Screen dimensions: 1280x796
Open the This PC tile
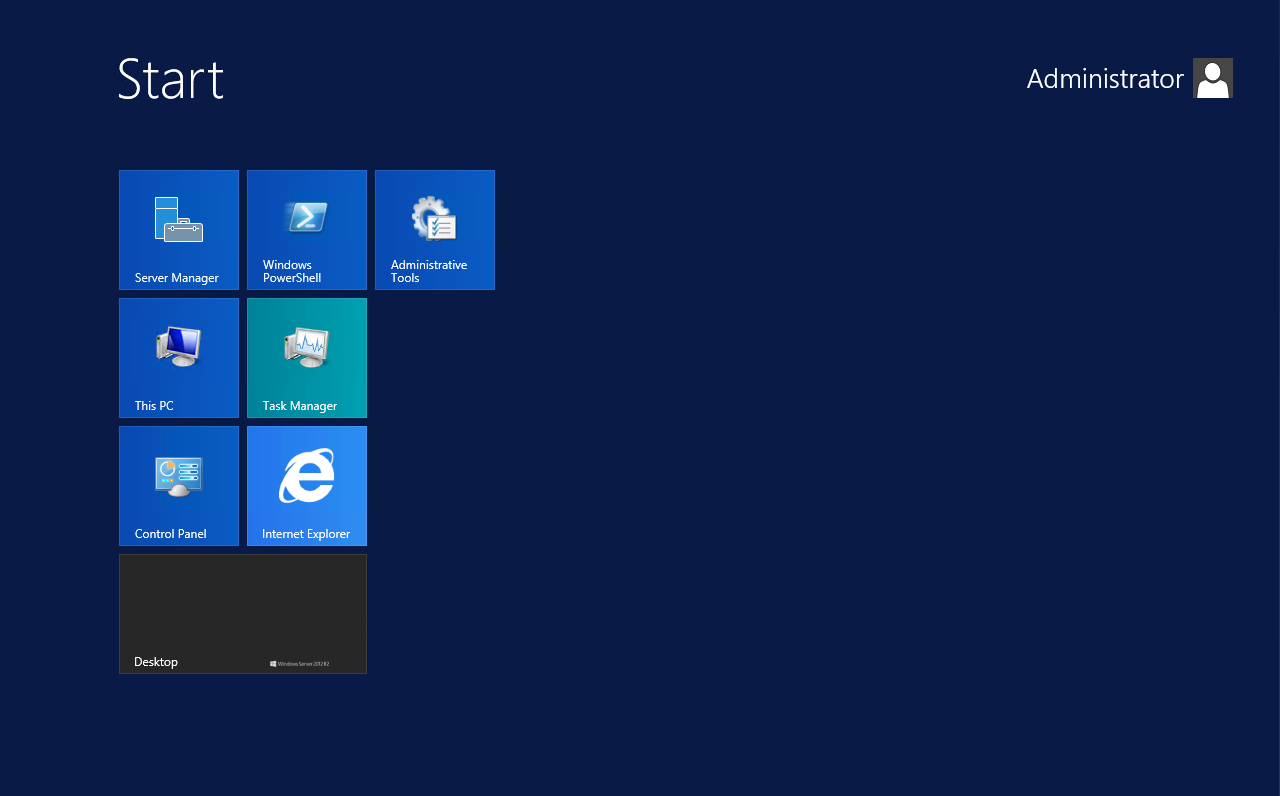point(179,358)
